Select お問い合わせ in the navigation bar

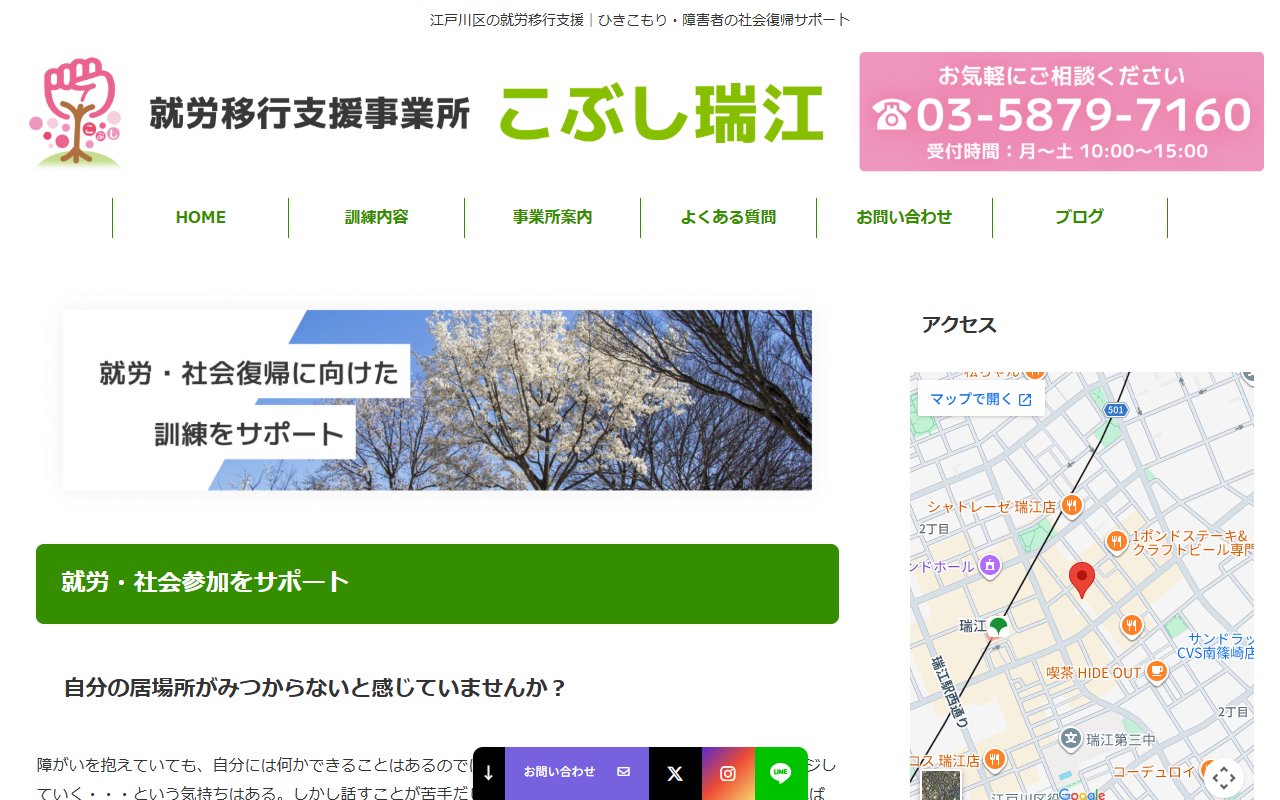[x=905, y=217]
